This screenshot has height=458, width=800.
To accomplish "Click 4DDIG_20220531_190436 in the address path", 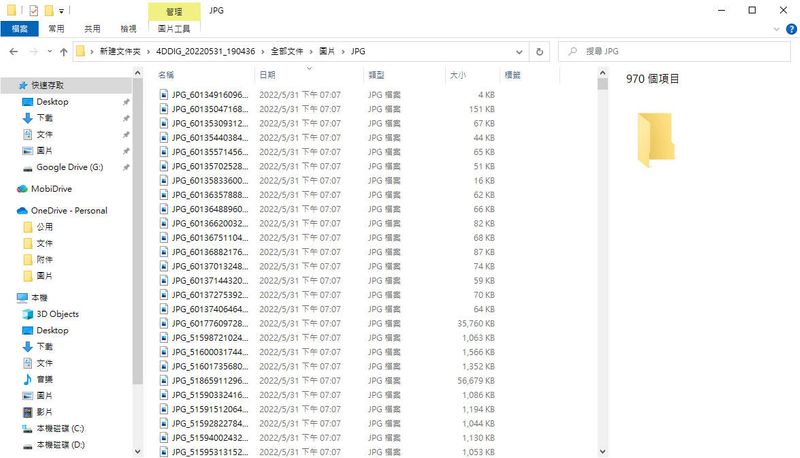I will [x=206, y=52].
